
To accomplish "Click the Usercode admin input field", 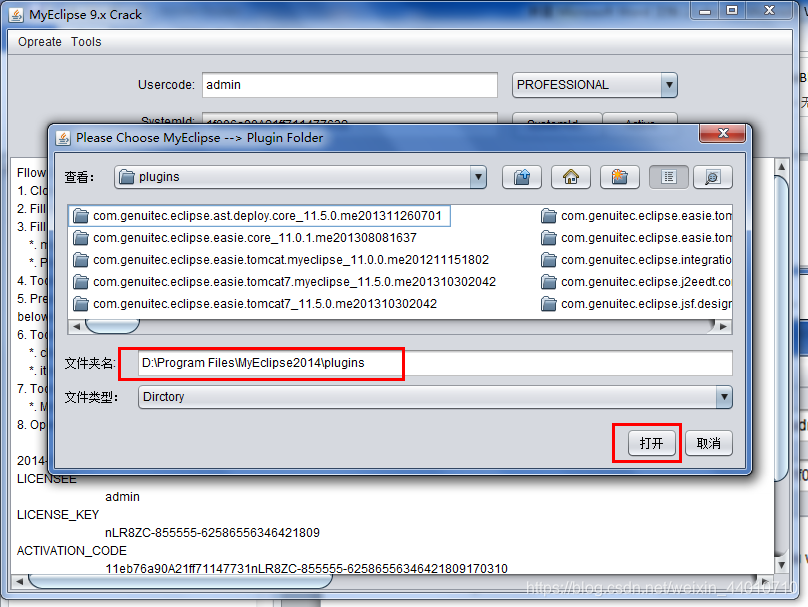I will [x=350, y=85].
